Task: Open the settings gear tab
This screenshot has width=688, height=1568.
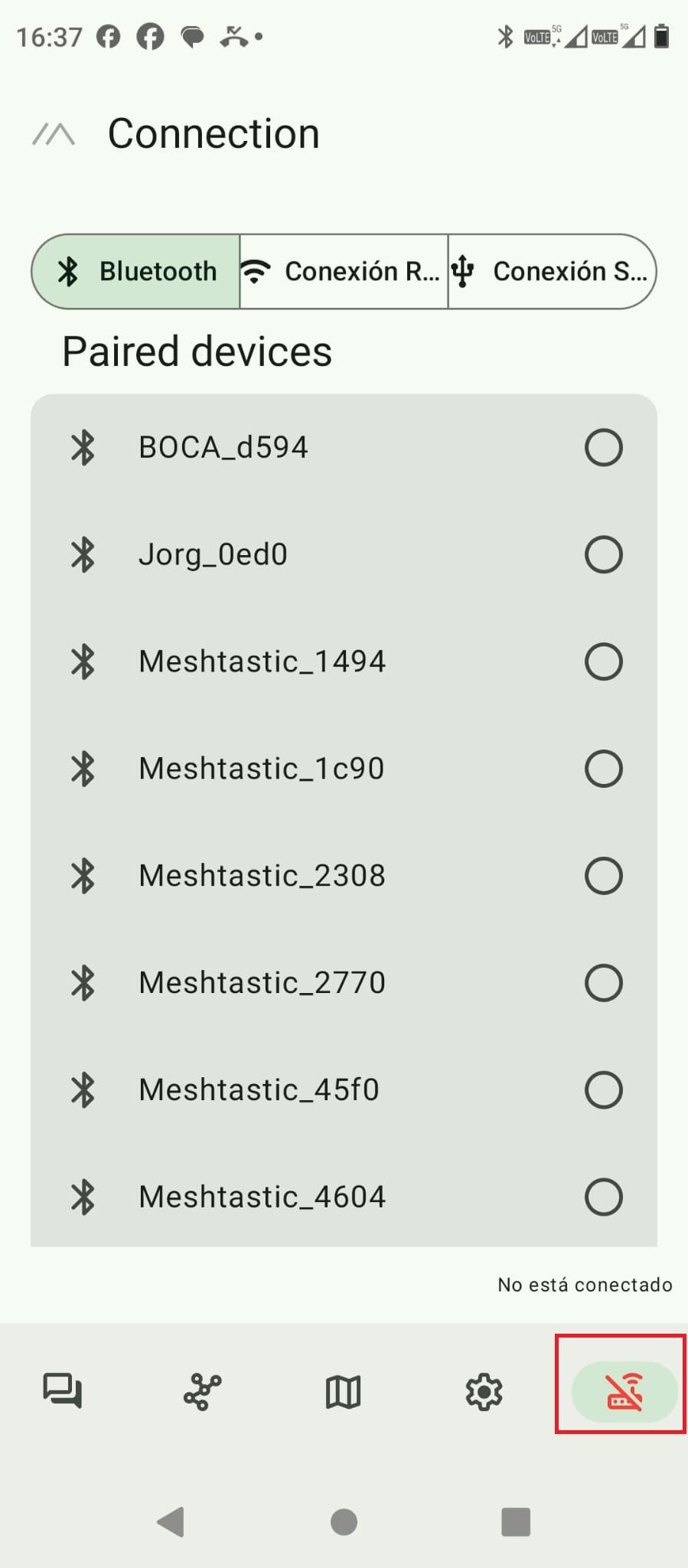Action: pos(484,1391)
